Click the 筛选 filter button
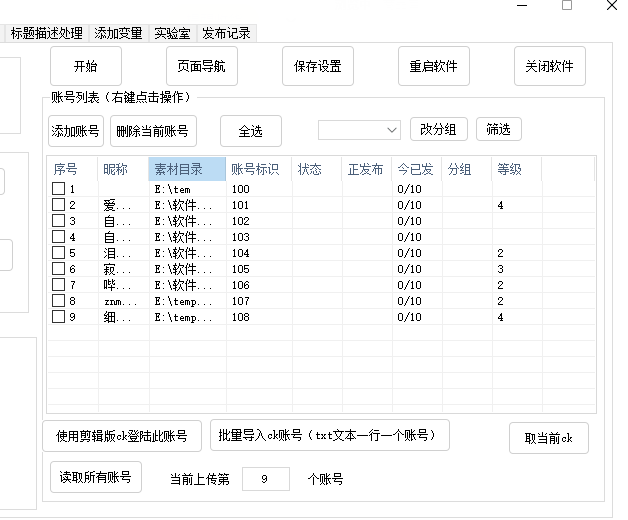The height and width of the screenshot is (520, 628). pos(498,130)
